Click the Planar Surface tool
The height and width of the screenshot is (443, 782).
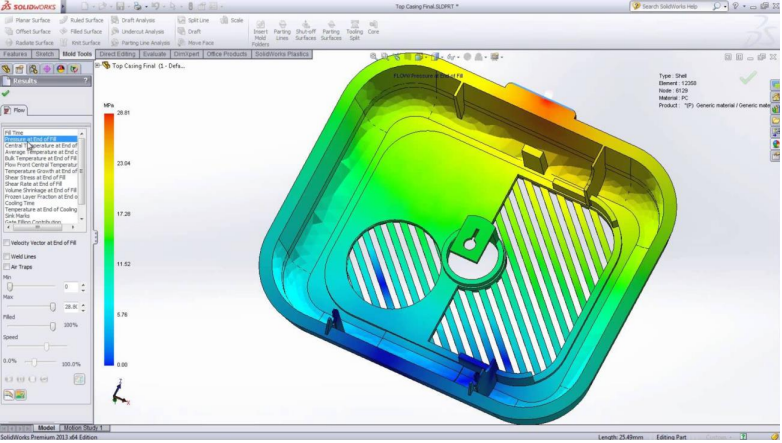pyautogui.click(x=28, y=20)
